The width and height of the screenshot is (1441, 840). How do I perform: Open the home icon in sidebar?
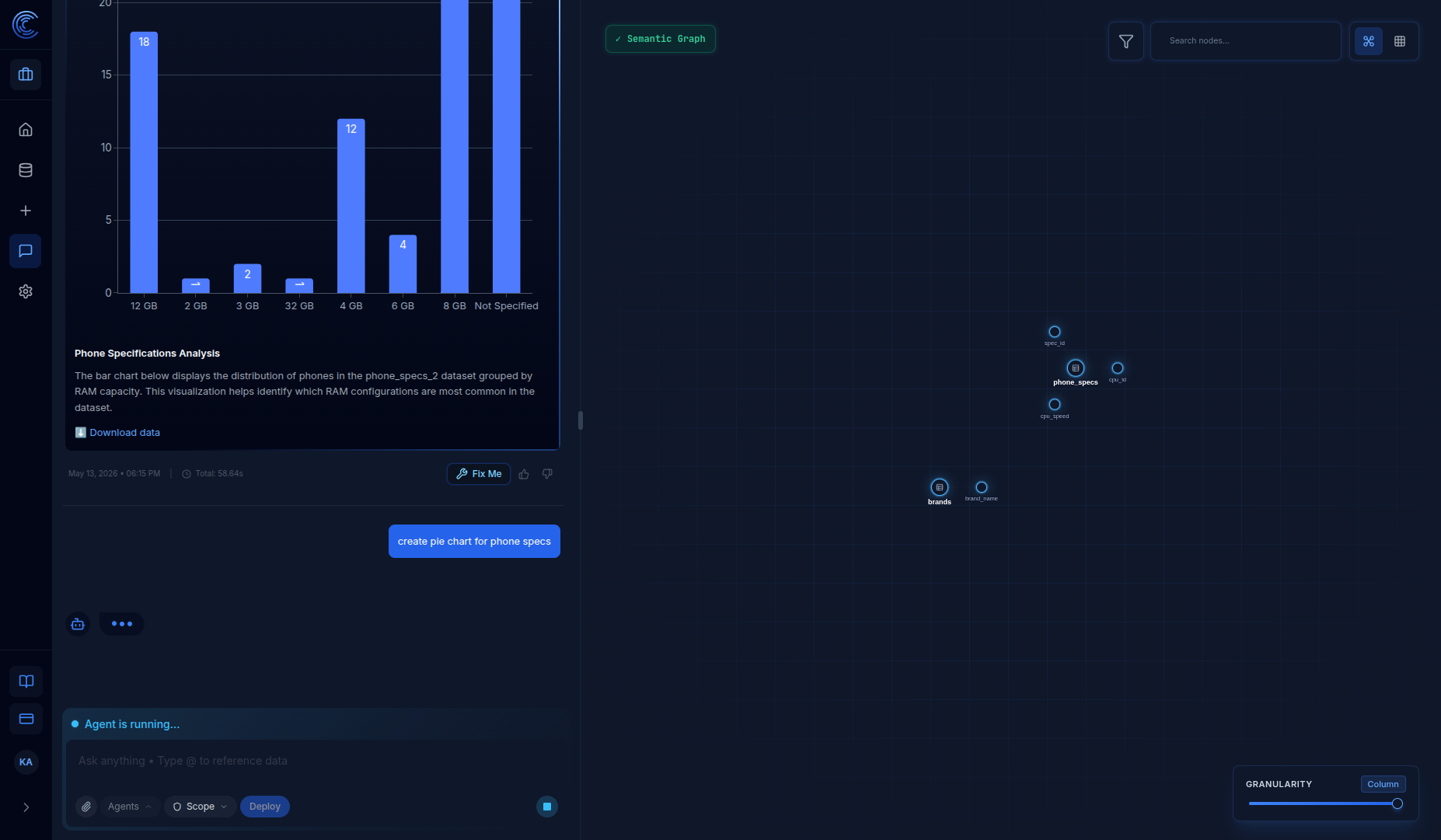coord(26,130)
